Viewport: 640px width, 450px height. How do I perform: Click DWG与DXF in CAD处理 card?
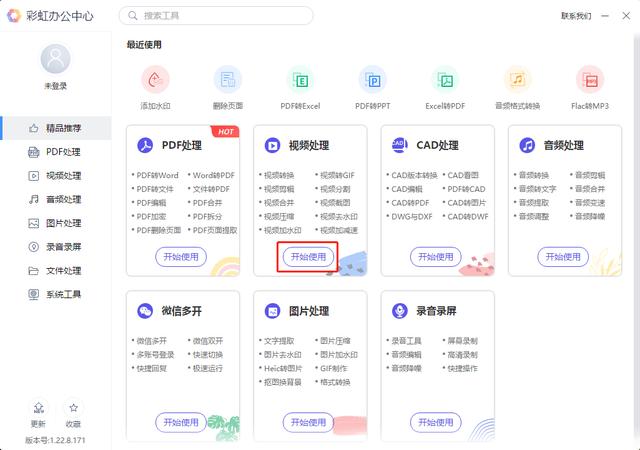click(x=411, y=216)
